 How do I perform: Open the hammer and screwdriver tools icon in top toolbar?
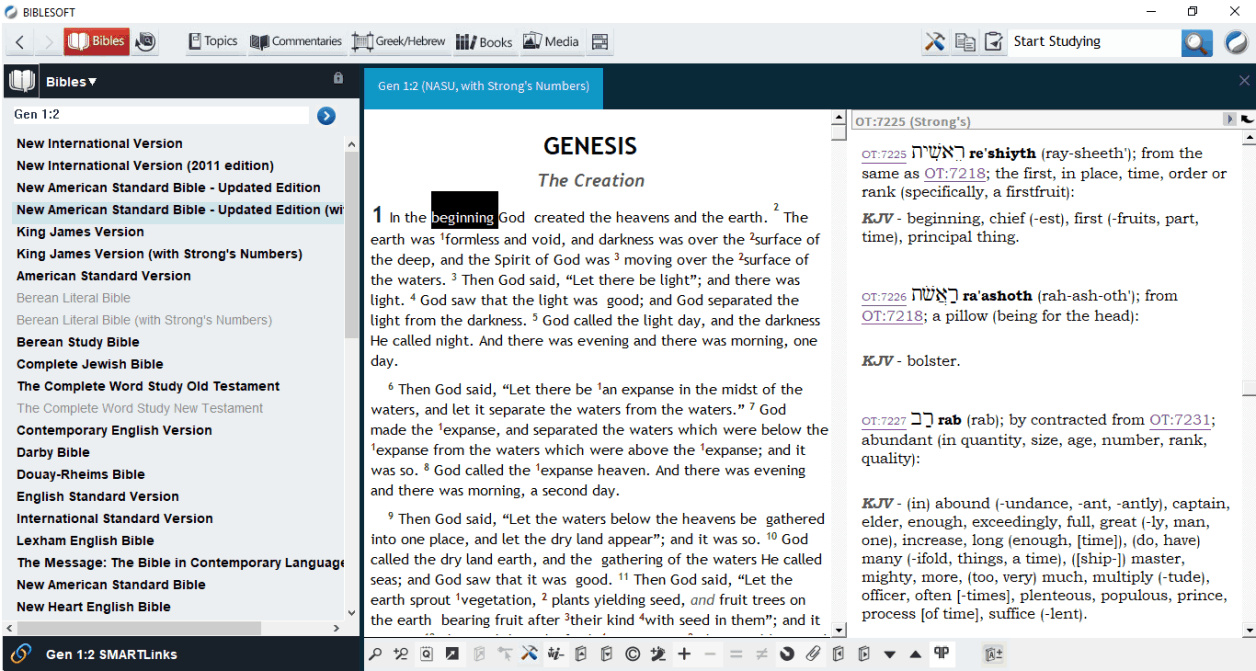(x=935, y=42)
